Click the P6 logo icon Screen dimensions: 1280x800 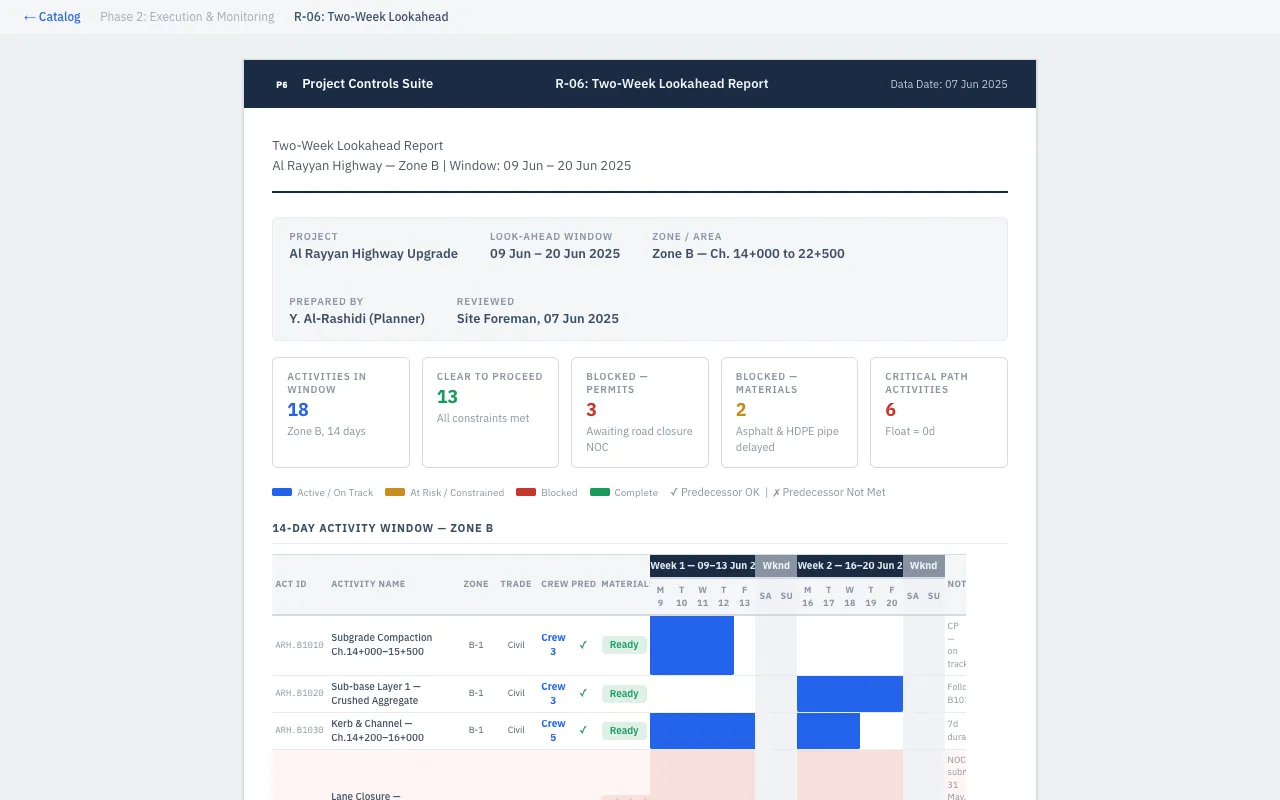click(x=282, y=85)
